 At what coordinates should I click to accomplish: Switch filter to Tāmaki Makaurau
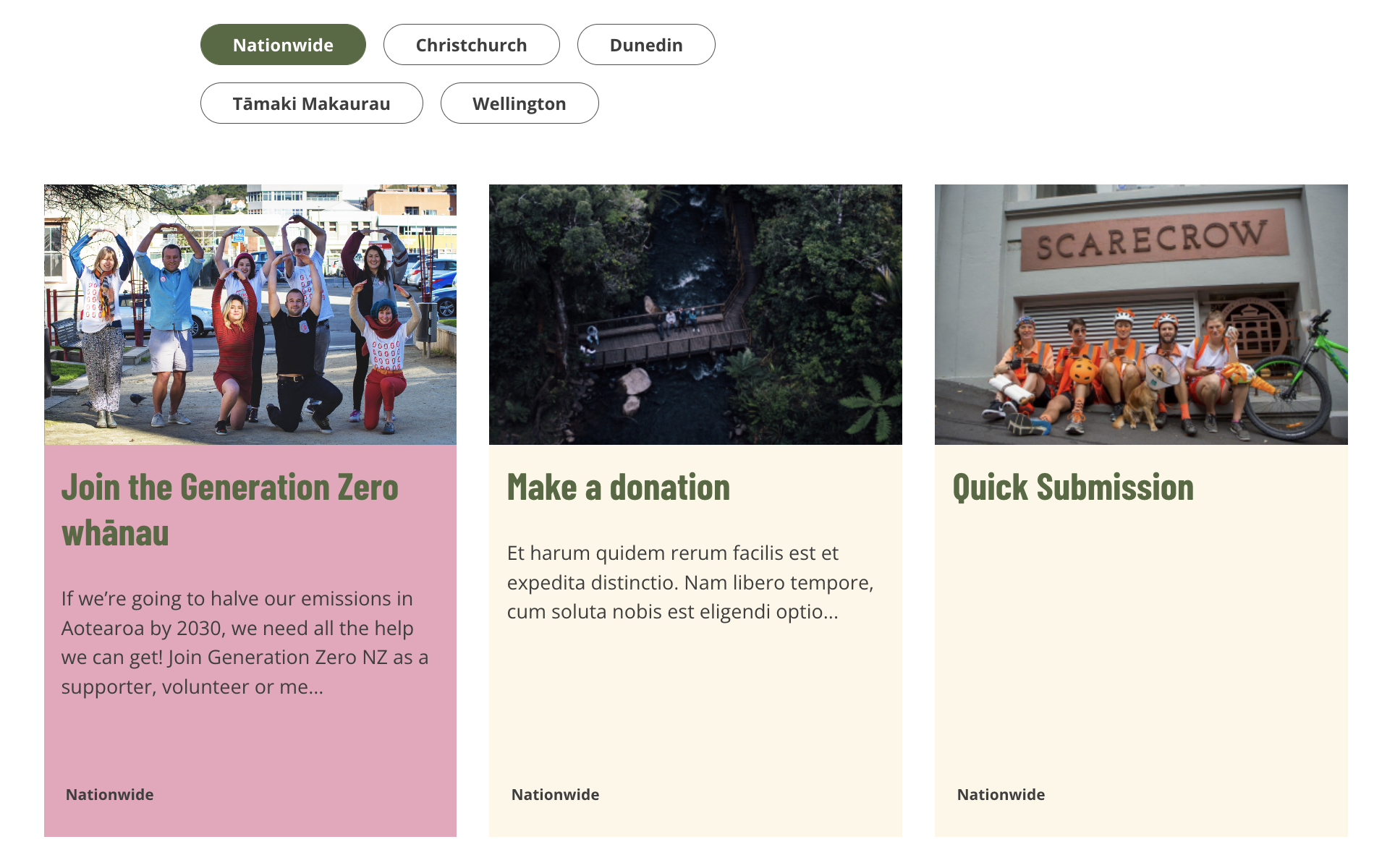coord(311,103)
